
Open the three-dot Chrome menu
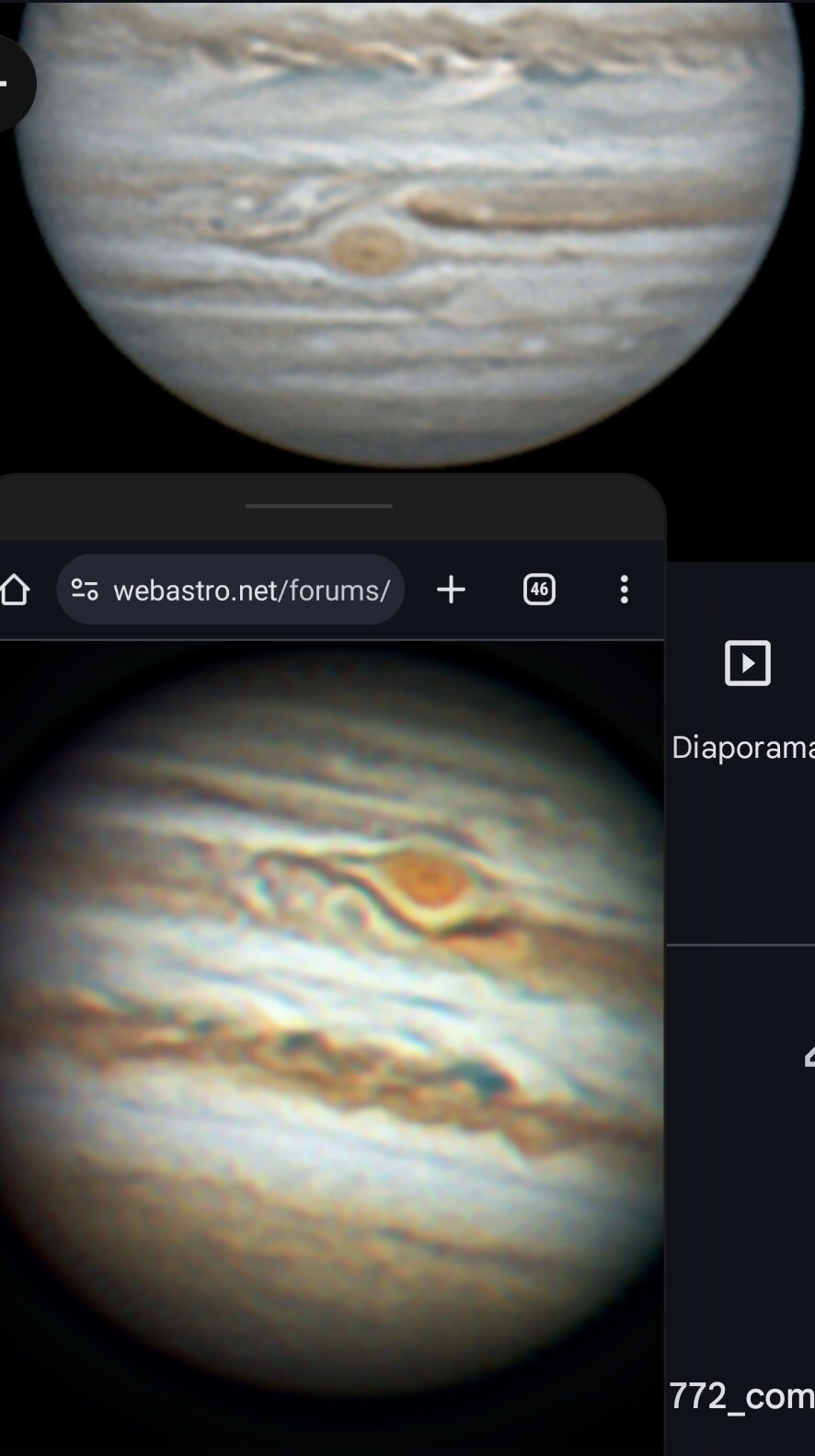pos(625,590)
